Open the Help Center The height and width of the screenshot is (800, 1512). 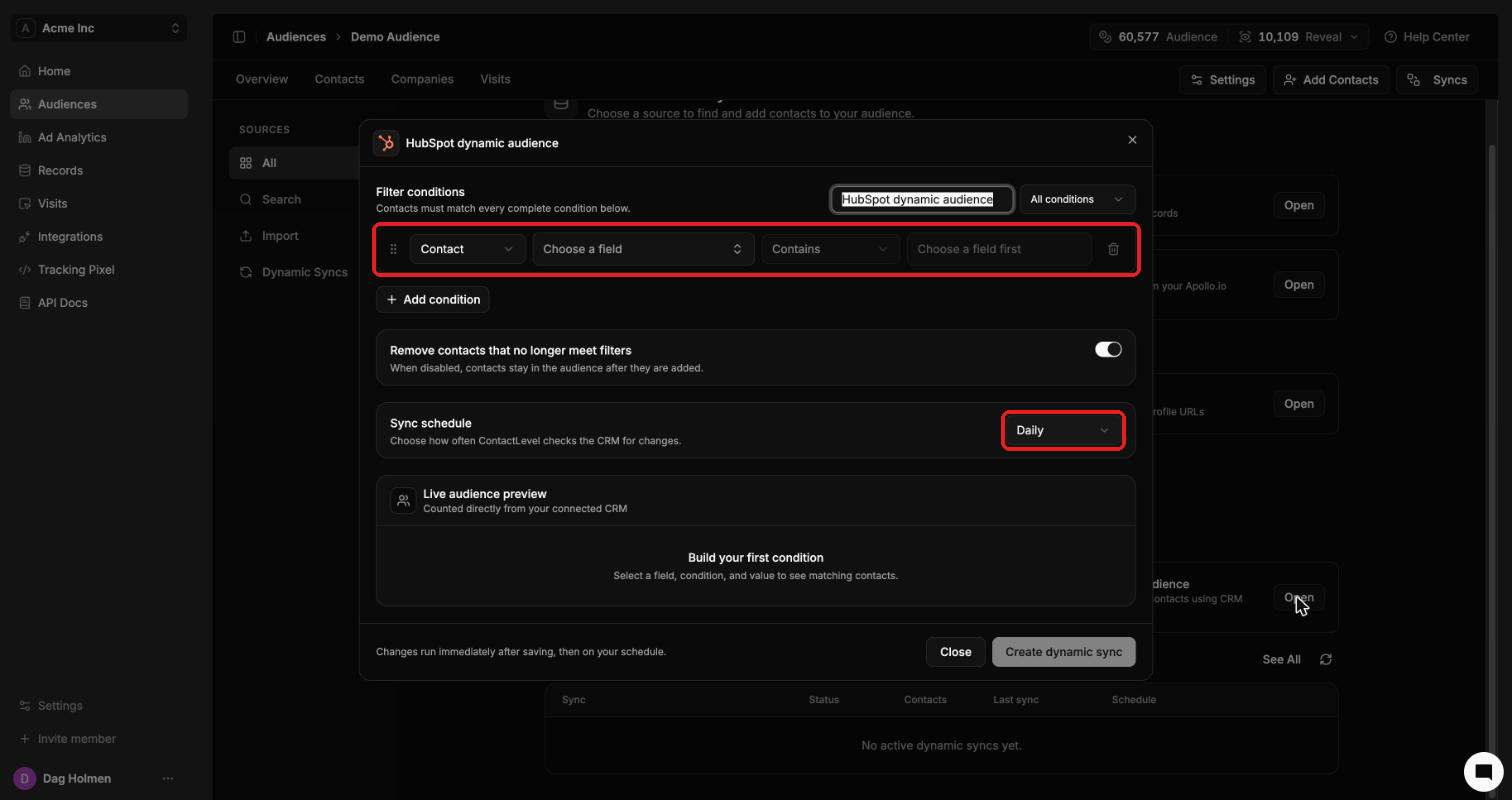[x=1427, y=37]
